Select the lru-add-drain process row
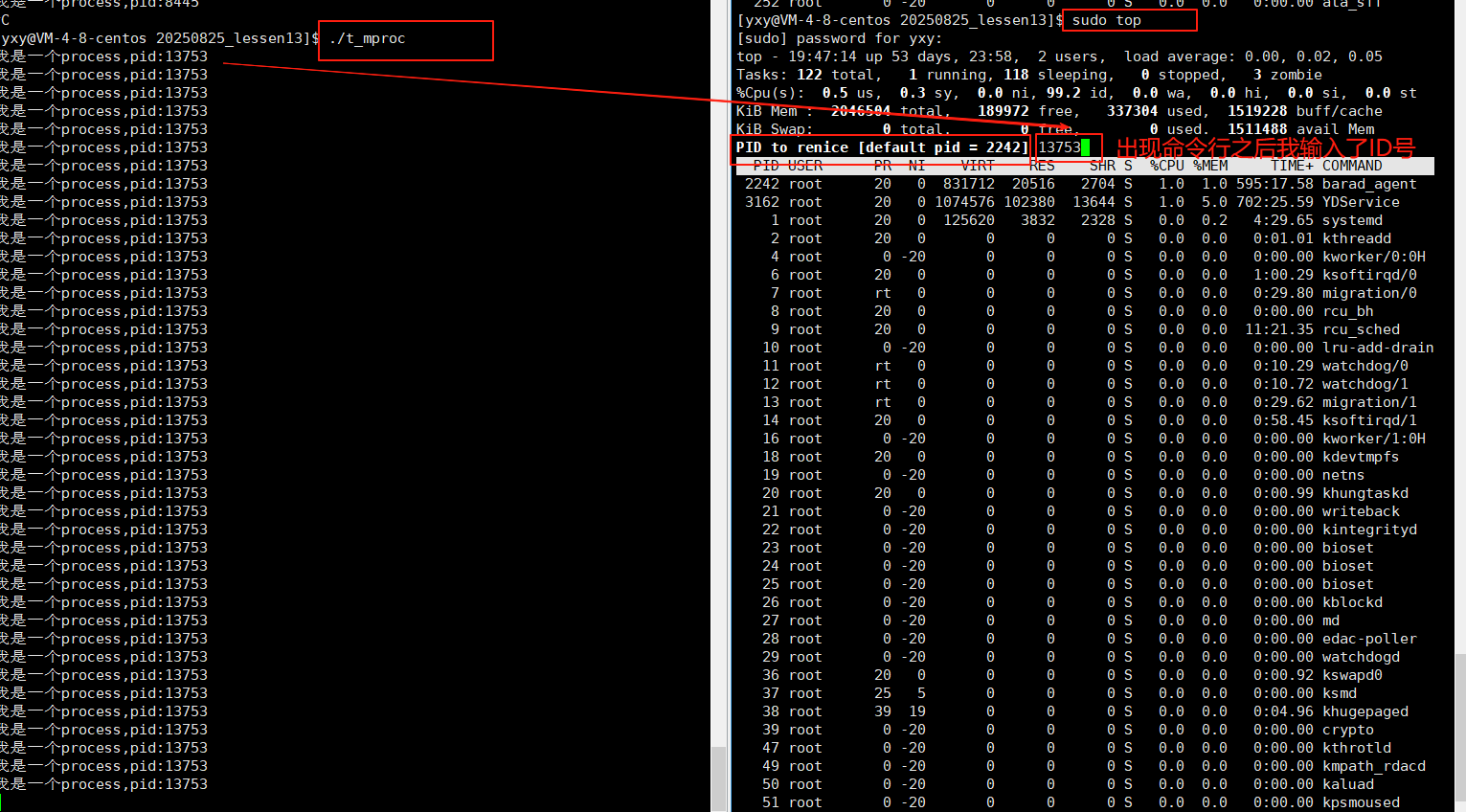Screen dimensions: 1466x812 [1085, 348]
